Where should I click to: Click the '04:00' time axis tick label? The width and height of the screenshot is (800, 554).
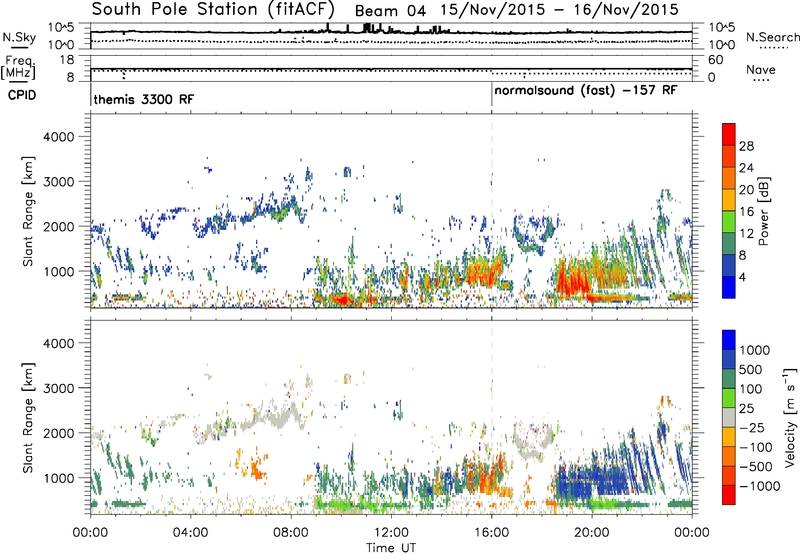[x=190, y=533]
